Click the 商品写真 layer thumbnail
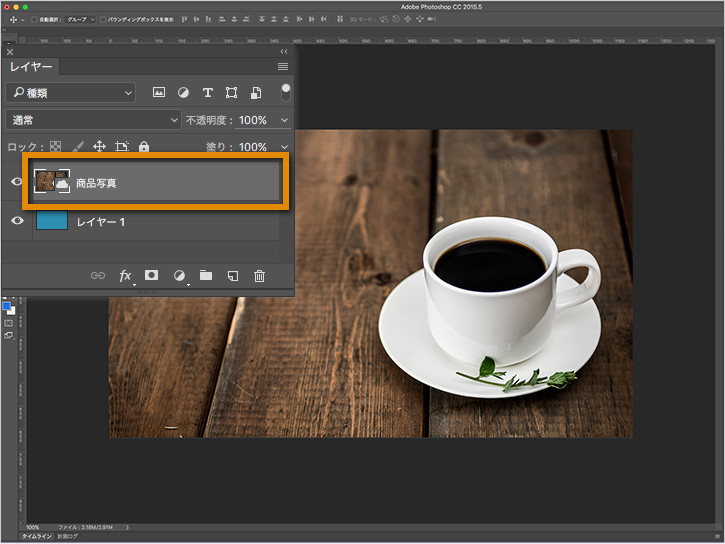 click(52, 182)
